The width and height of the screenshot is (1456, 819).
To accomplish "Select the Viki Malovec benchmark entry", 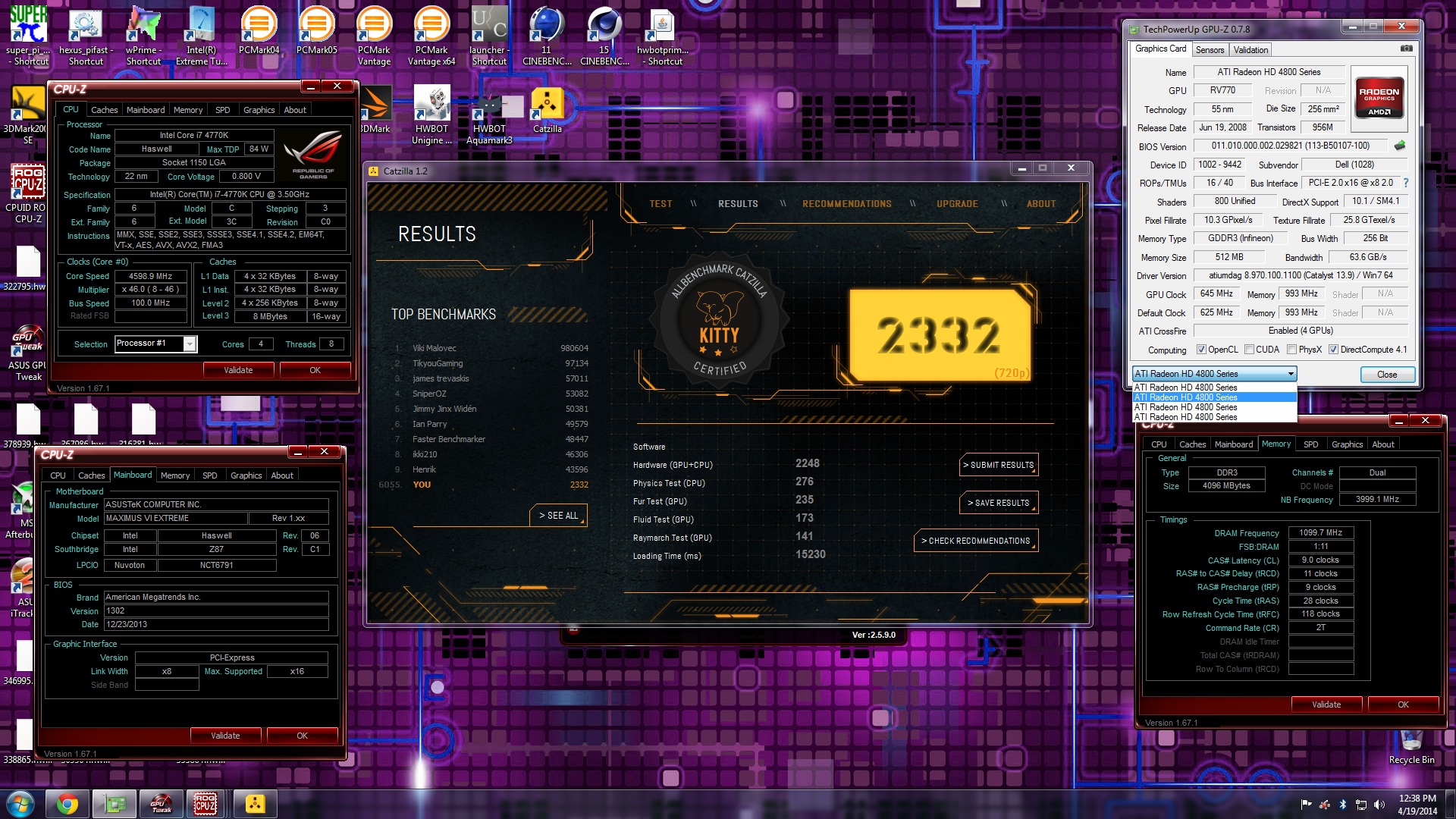I will pyautogui.click(x=491, y=348).
